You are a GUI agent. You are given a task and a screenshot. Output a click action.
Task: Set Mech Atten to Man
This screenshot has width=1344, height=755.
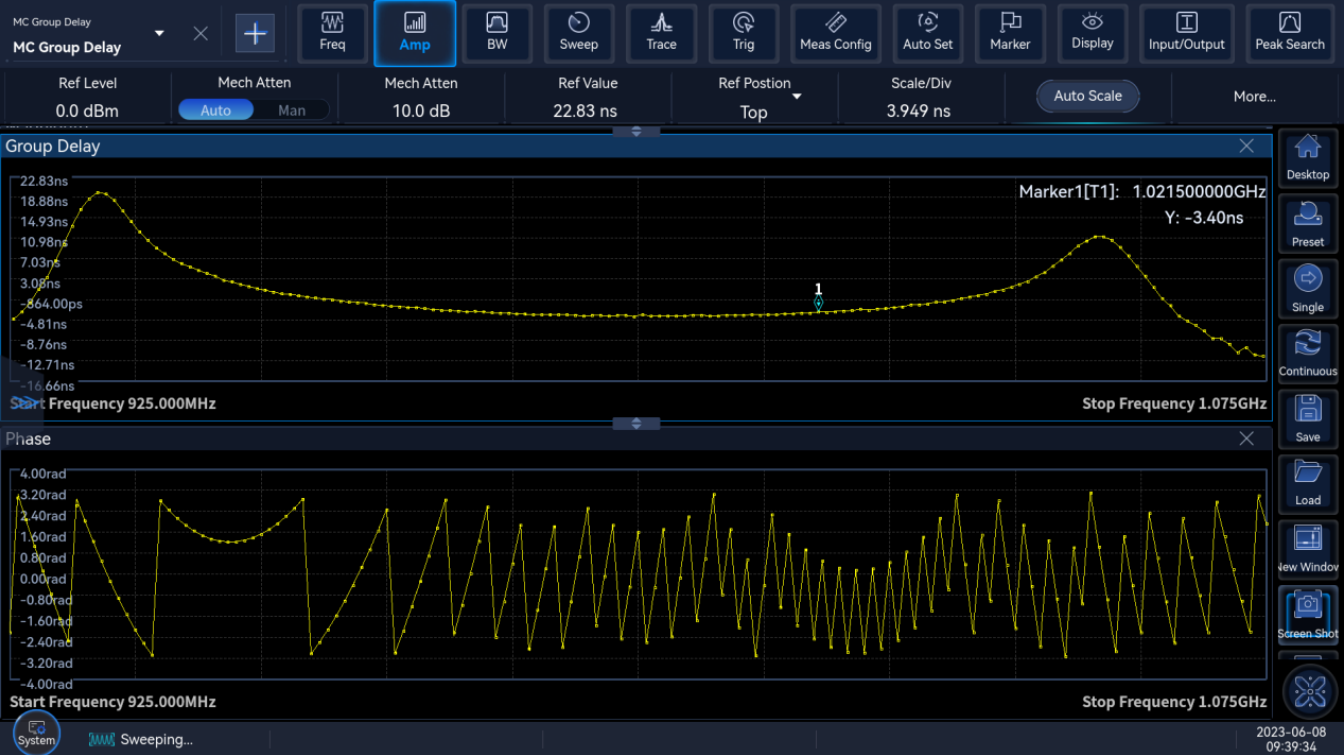pos(292,110)
